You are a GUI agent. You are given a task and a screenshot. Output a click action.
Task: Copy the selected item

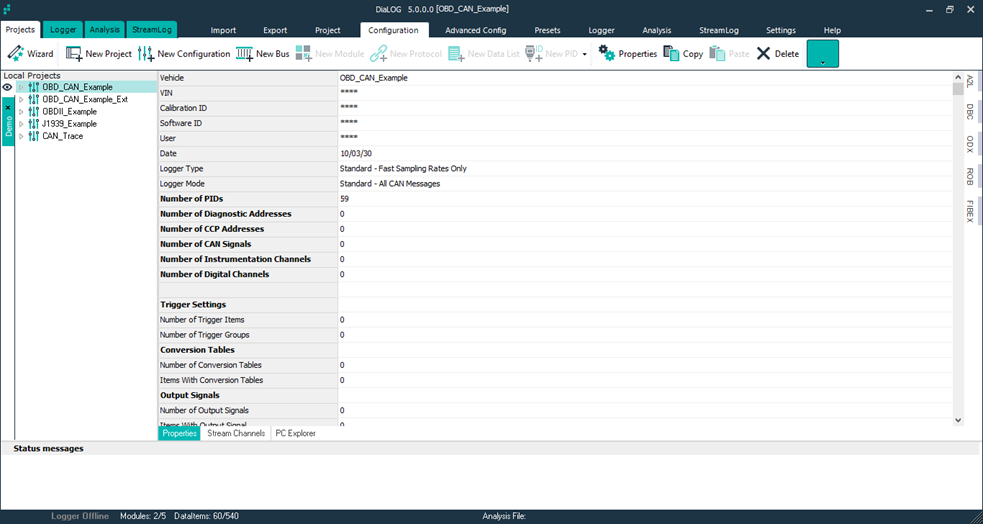tap(683, 54)
